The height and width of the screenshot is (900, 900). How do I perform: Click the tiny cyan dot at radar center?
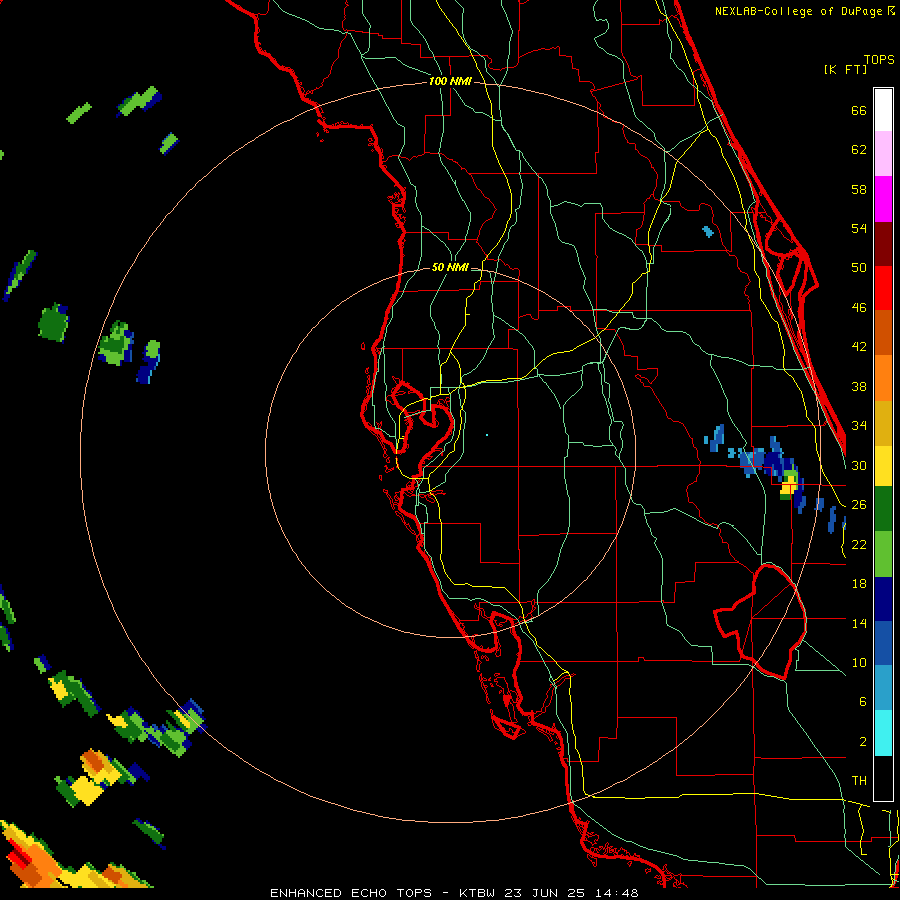point(487,435)
